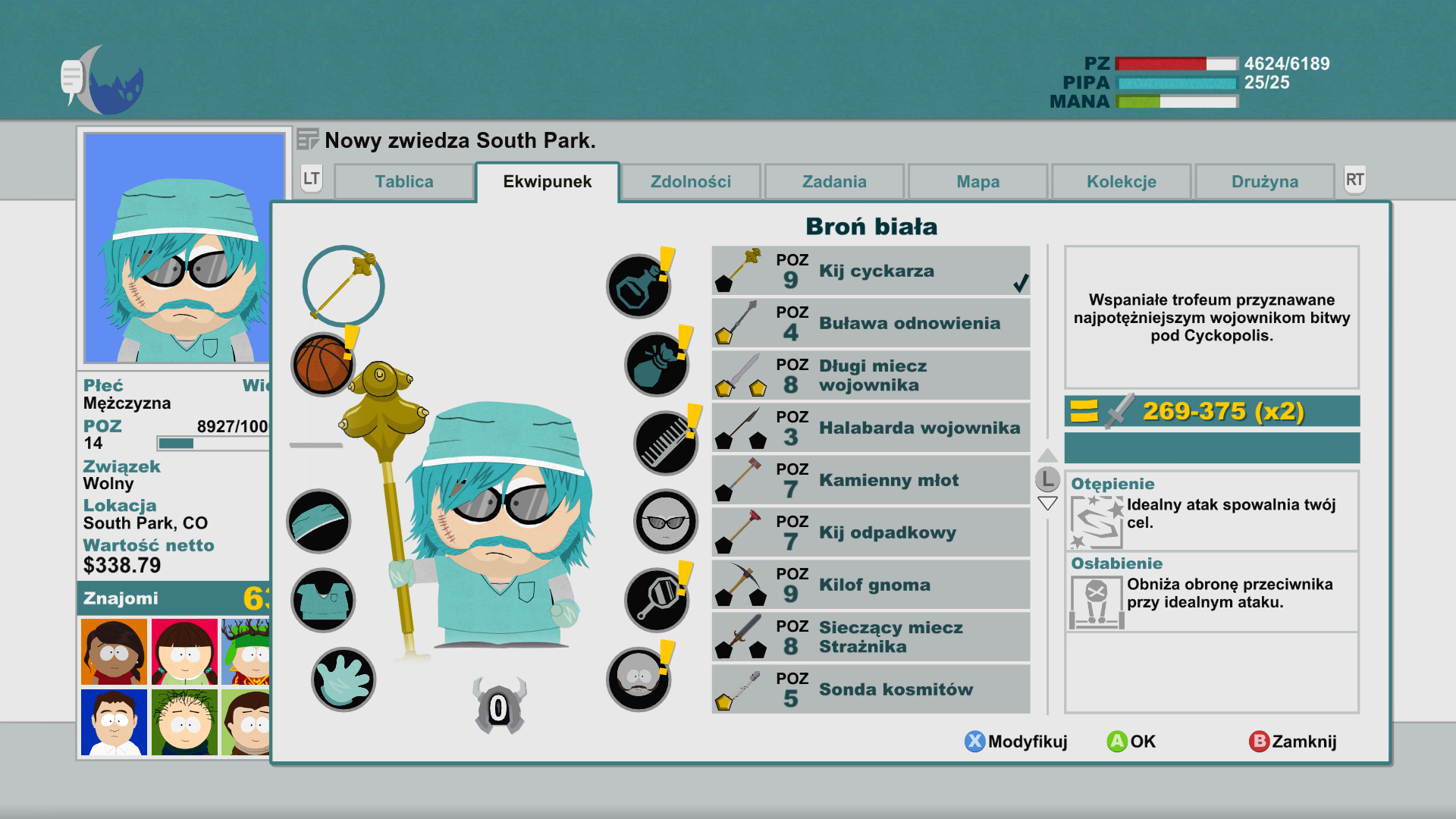This screenshot has height=819, width=1456.
Task: Switch to the Mapa tab
Action: coord(977,182)
